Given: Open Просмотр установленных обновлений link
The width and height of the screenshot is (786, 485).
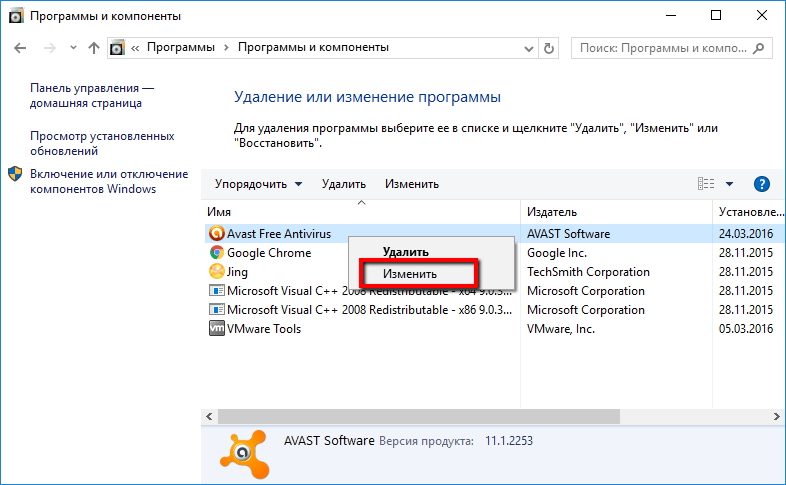Looking at the screenshot, I should (x=102, y=143).
